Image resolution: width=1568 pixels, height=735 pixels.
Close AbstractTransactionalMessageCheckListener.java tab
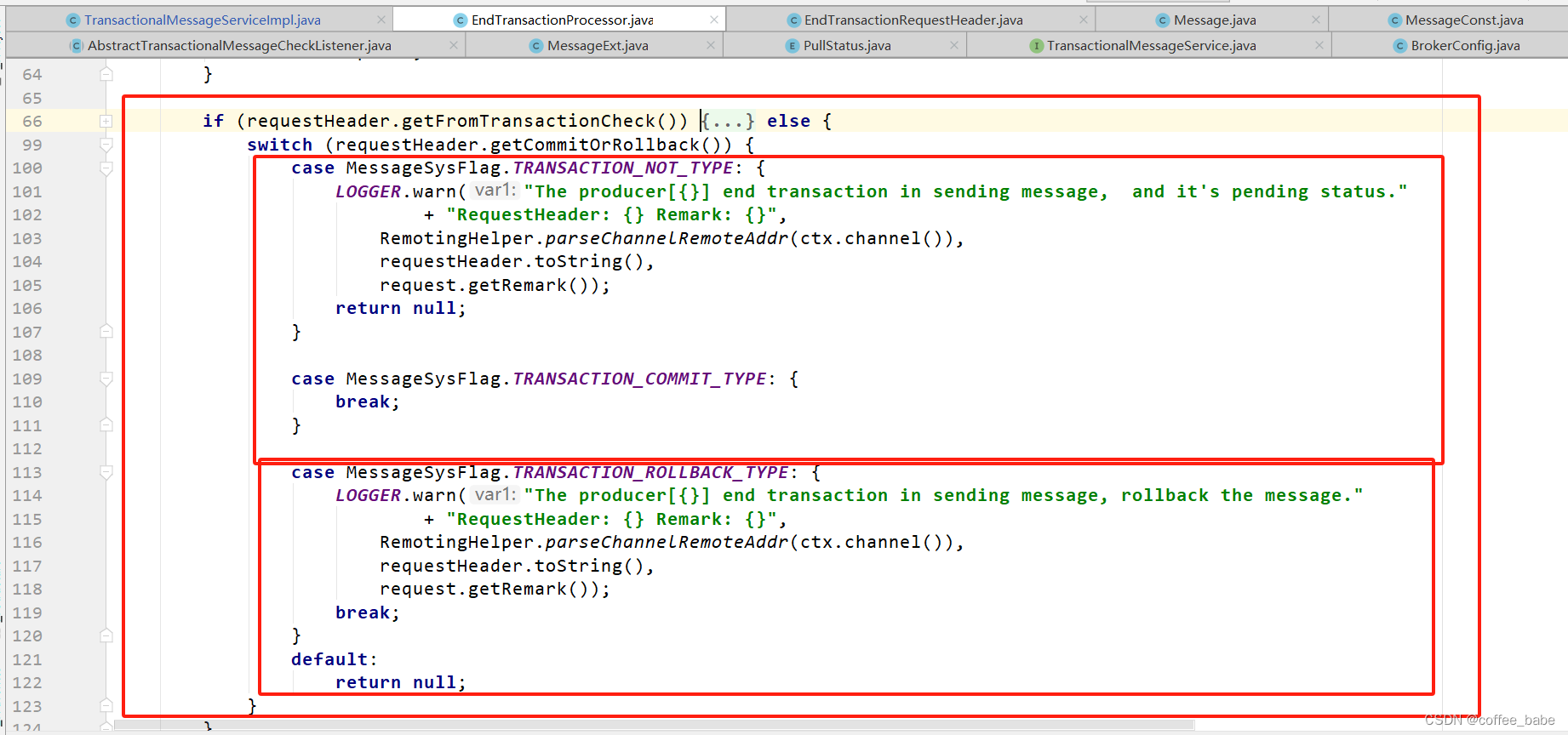click(x=454, y=45)
